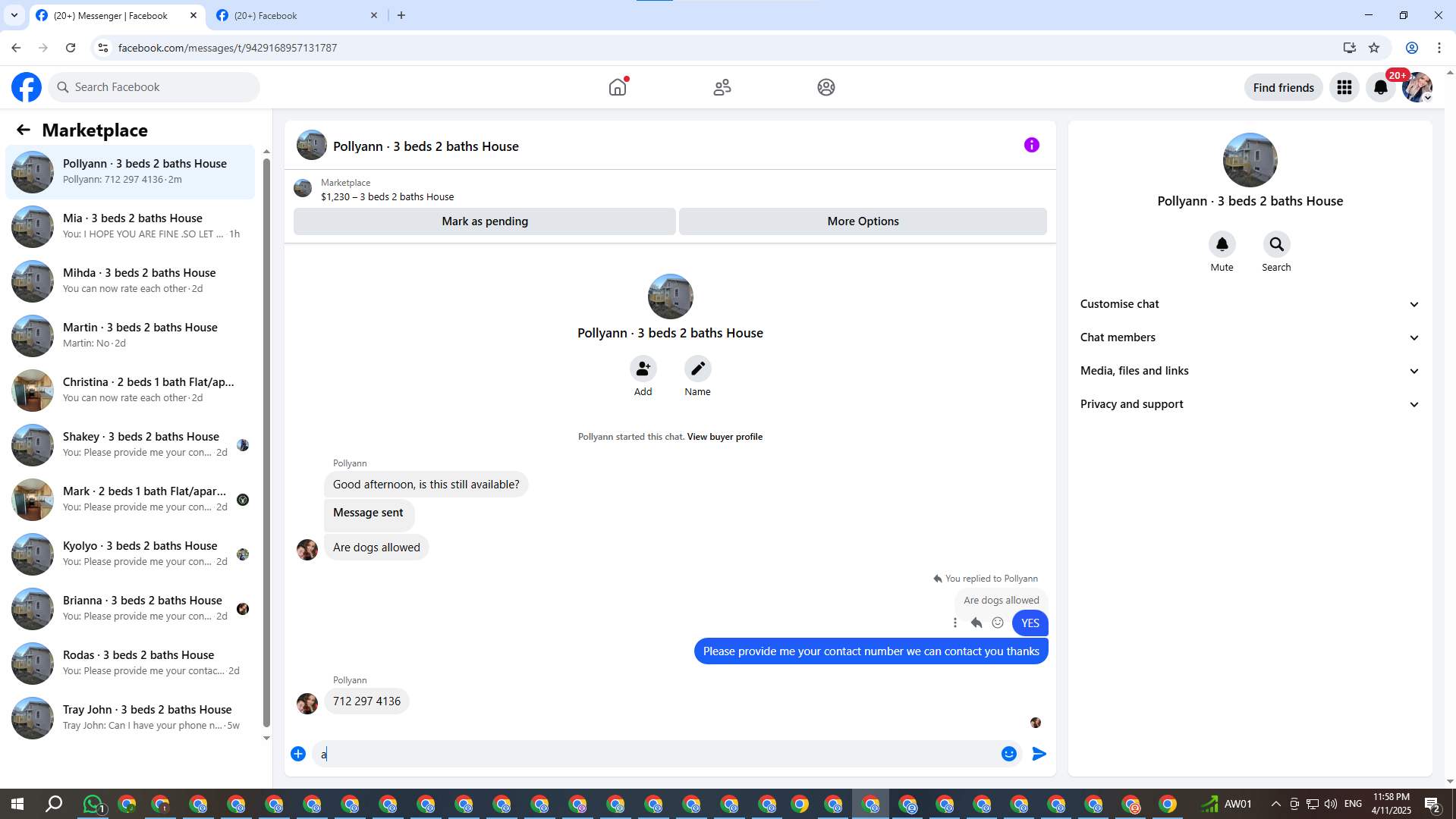Open Windows taskbar search

tap(54, 804)
